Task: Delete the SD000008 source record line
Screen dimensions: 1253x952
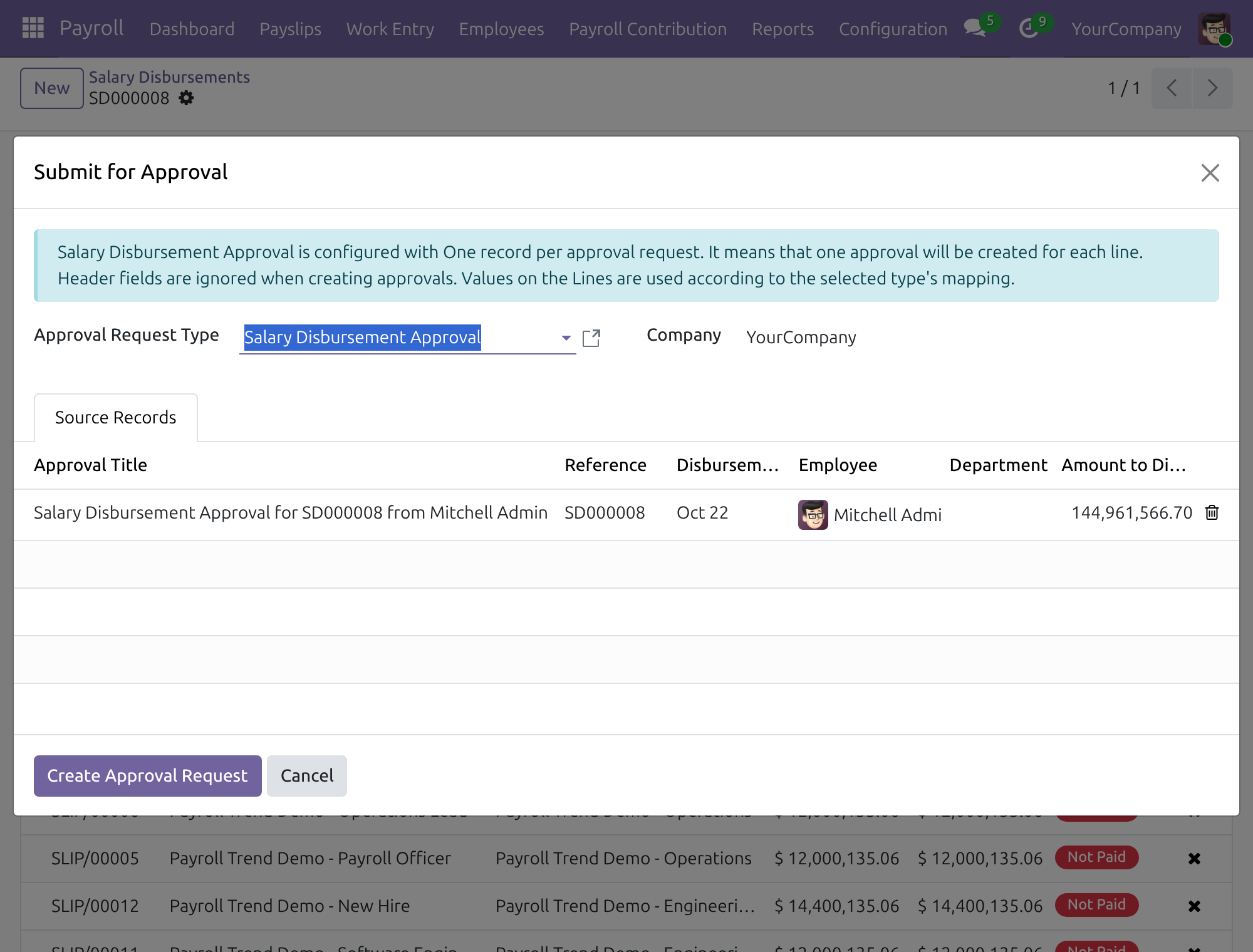Action: pos(1212,512)
